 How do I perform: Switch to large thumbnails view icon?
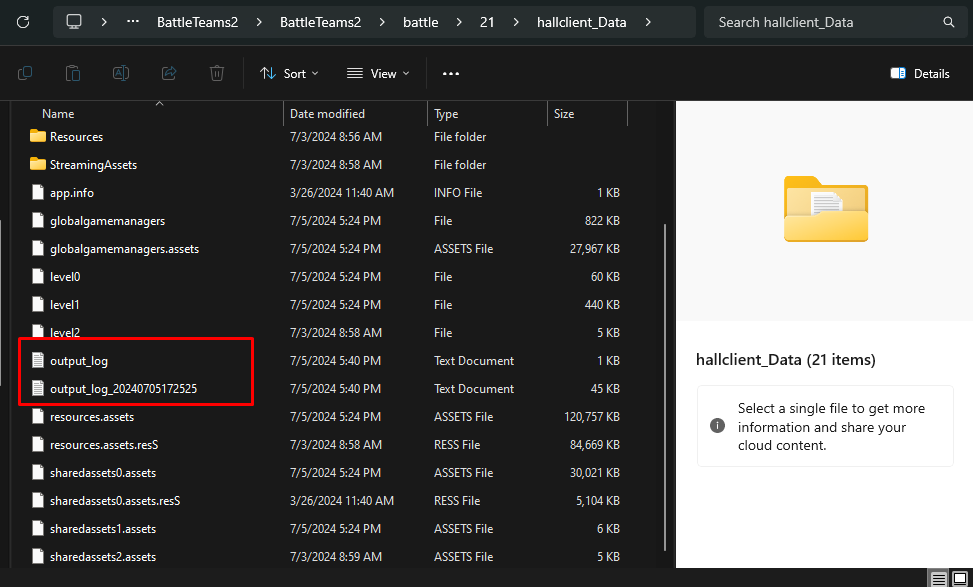pyautogui.click(x=959, y=579)
